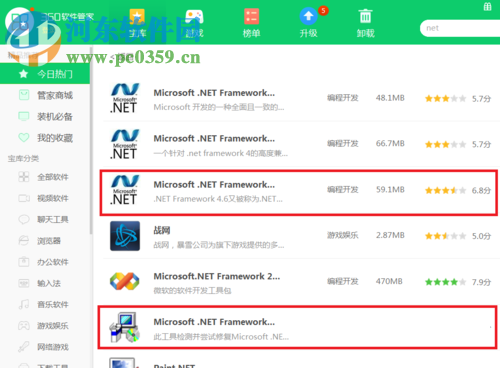The image size is (500, 368).
Task: Select the 视频软件 category
Action: (x=53, y=198)
